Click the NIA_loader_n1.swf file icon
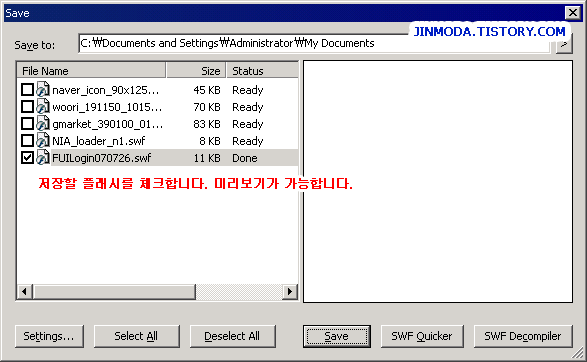This screenshot has width=587, height=362. pyautogui.click(x=43, y=140)
